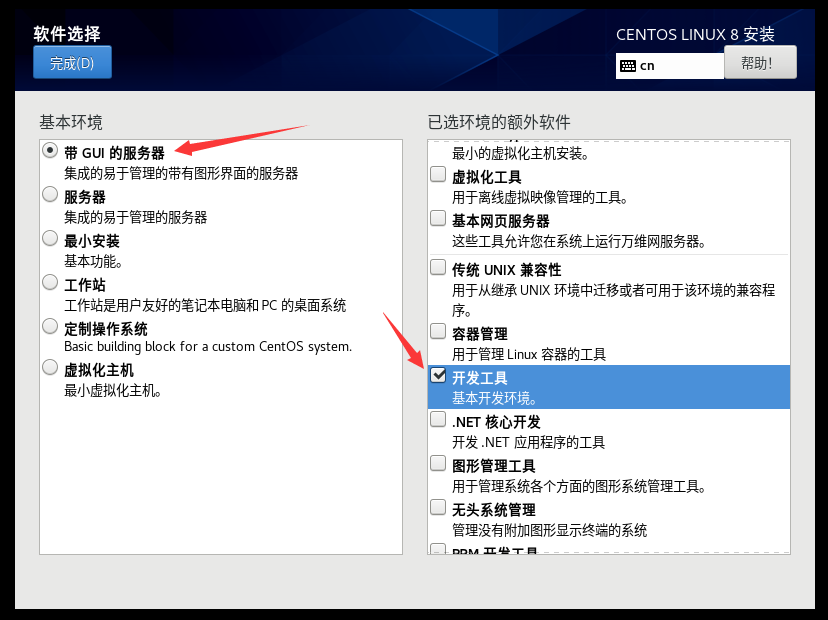Click text 用于管理系统各个方面的图形系统管理工具。

coord(579,486)
